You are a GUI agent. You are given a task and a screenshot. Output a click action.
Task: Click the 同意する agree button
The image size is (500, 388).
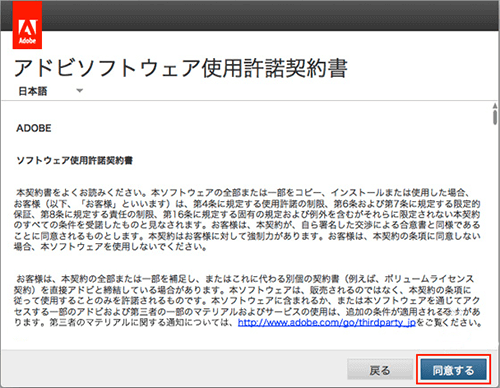(453, 370)
